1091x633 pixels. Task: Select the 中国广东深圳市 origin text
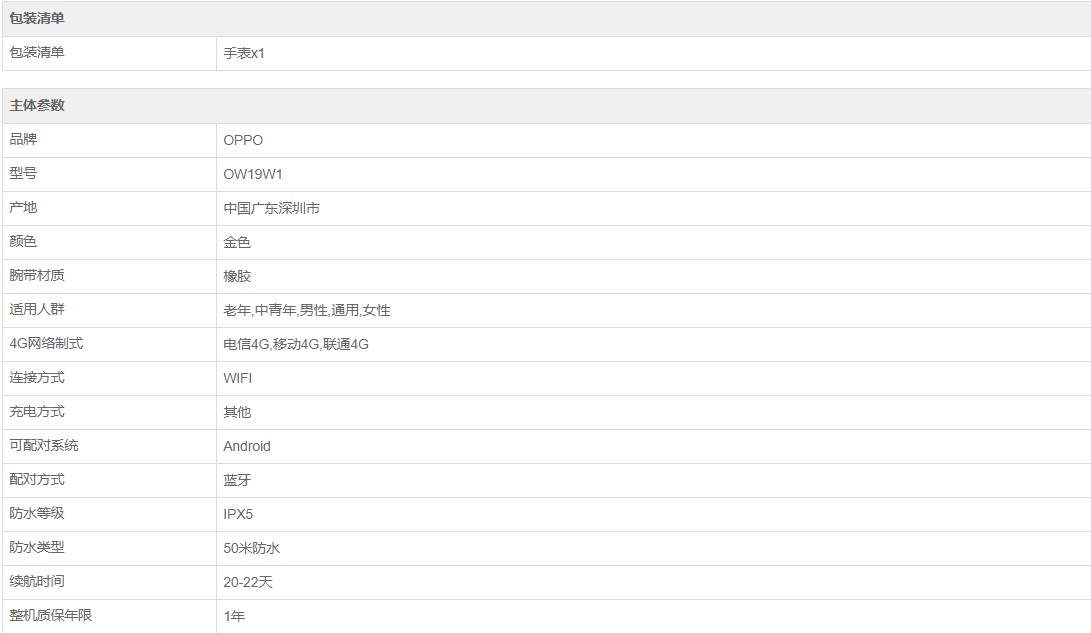coord(271,208)
